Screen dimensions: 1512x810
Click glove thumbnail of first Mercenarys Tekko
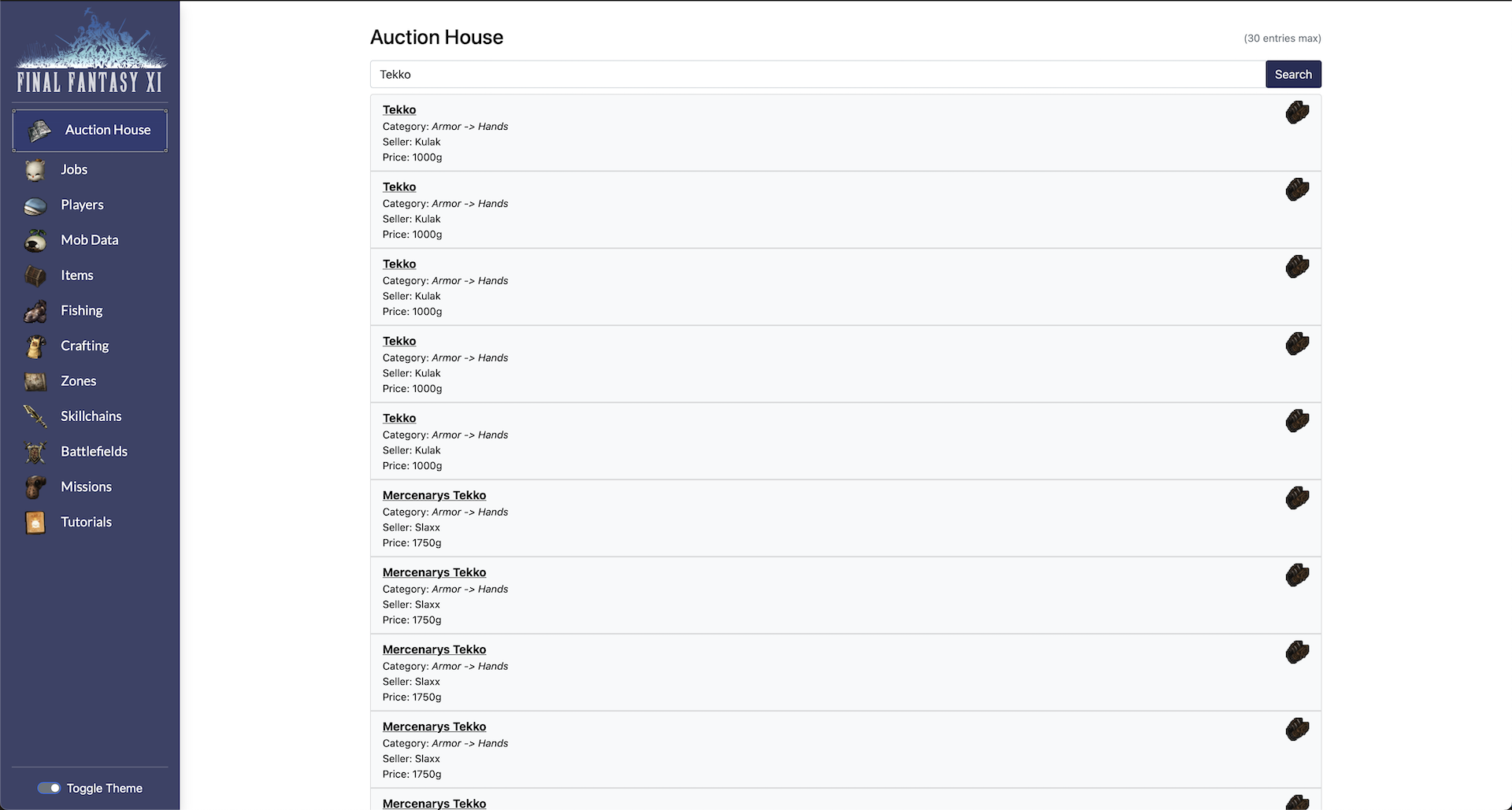coord(1297,498)
